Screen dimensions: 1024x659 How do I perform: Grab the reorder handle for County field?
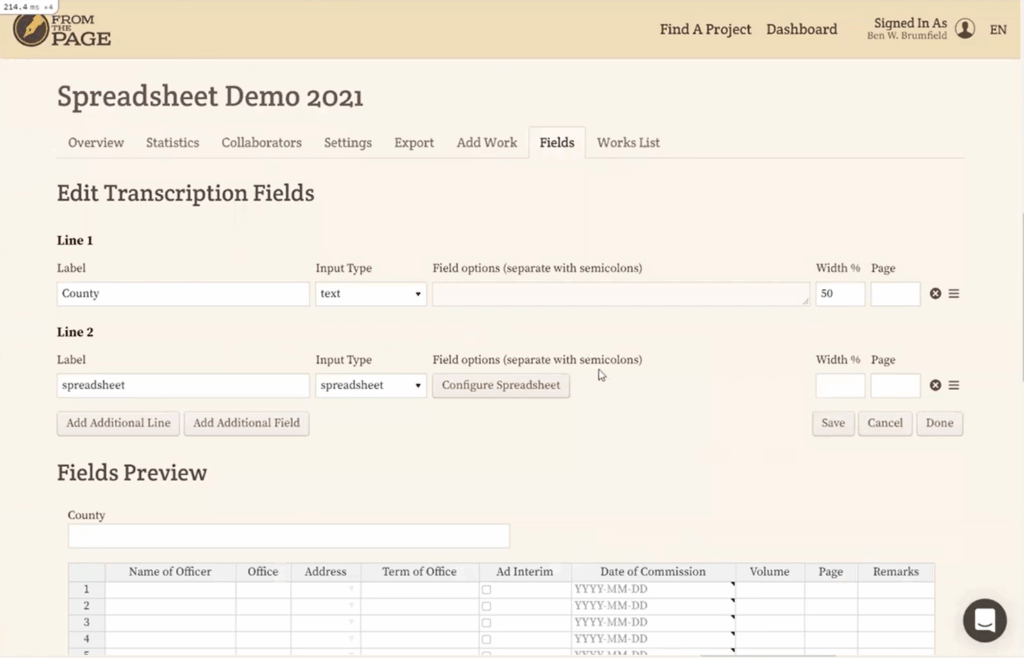[954, 294]
